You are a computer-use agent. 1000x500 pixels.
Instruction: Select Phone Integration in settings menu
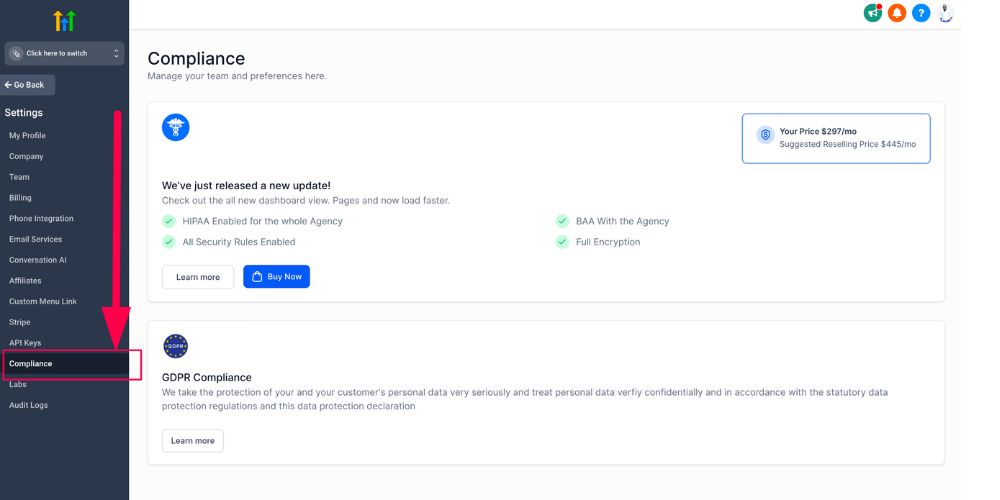[x=41, y=218]
